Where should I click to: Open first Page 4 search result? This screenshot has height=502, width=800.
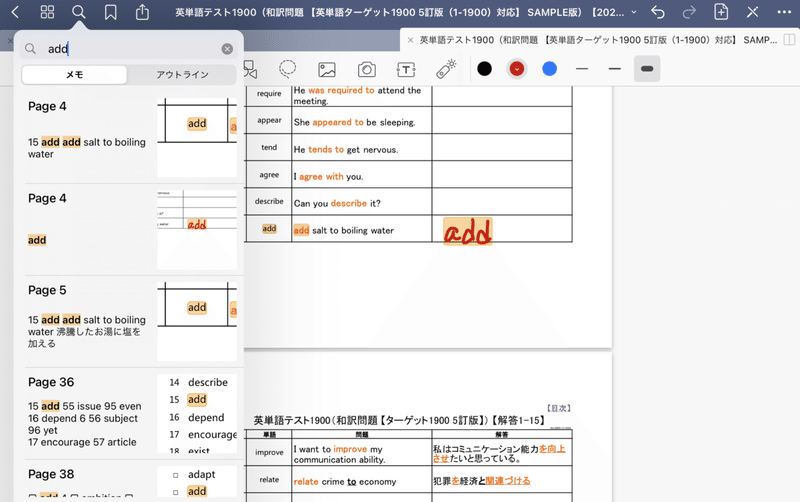click(131, 138)
